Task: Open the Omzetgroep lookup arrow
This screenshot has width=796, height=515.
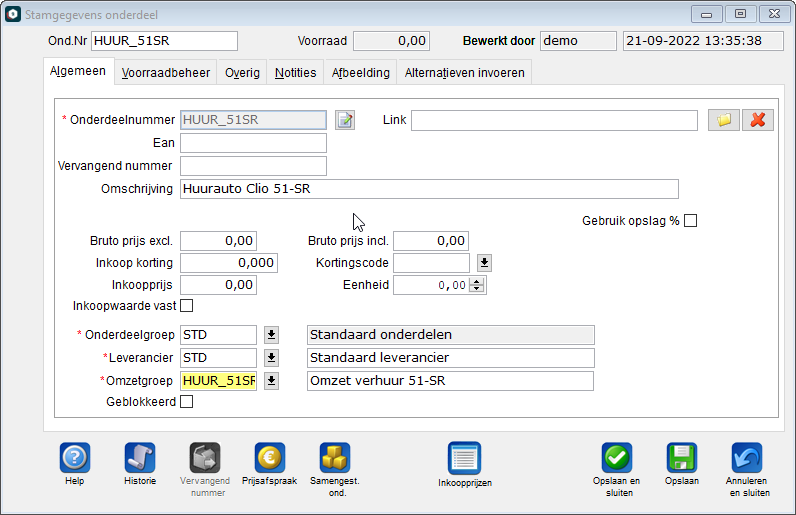Action: [x=272, y=381]
